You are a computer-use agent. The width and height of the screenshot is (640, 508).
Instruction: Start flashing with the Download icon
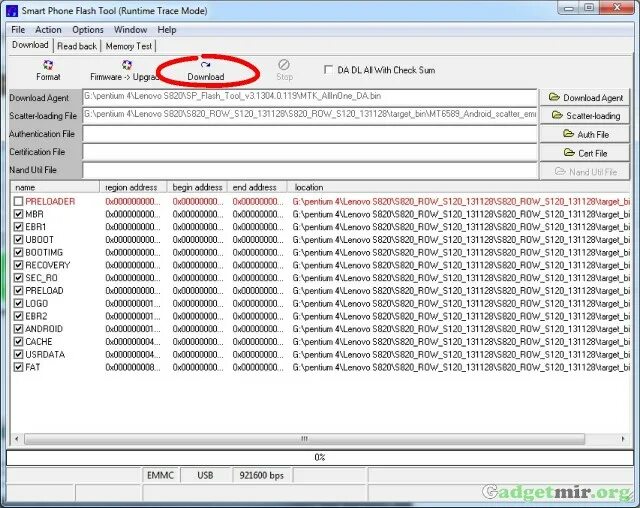[205, 65]
